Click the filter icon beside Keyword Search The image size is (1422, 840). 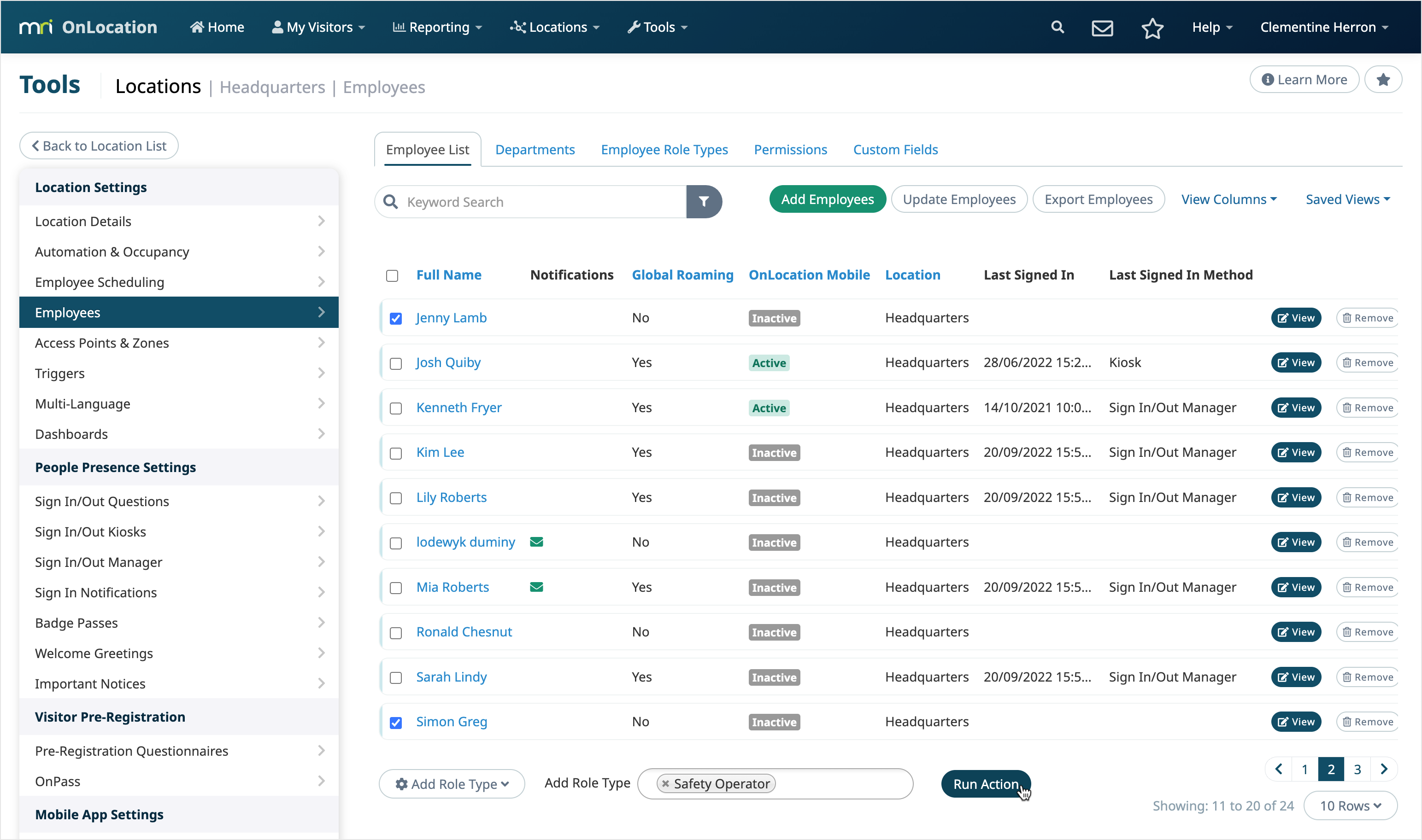[705, 202]
